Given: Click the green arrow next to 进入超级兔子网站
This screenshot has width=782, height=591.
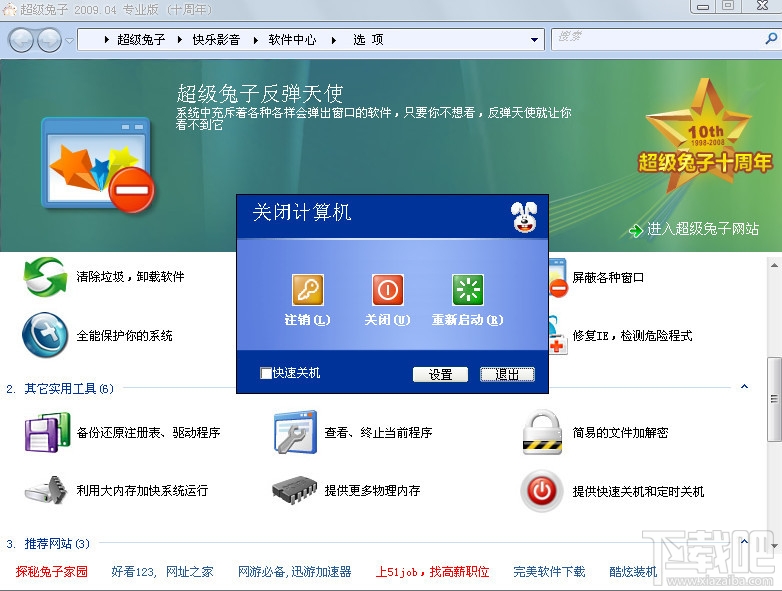Looking at the screenshot, I should pyautogui.click(x=635, y=230).
